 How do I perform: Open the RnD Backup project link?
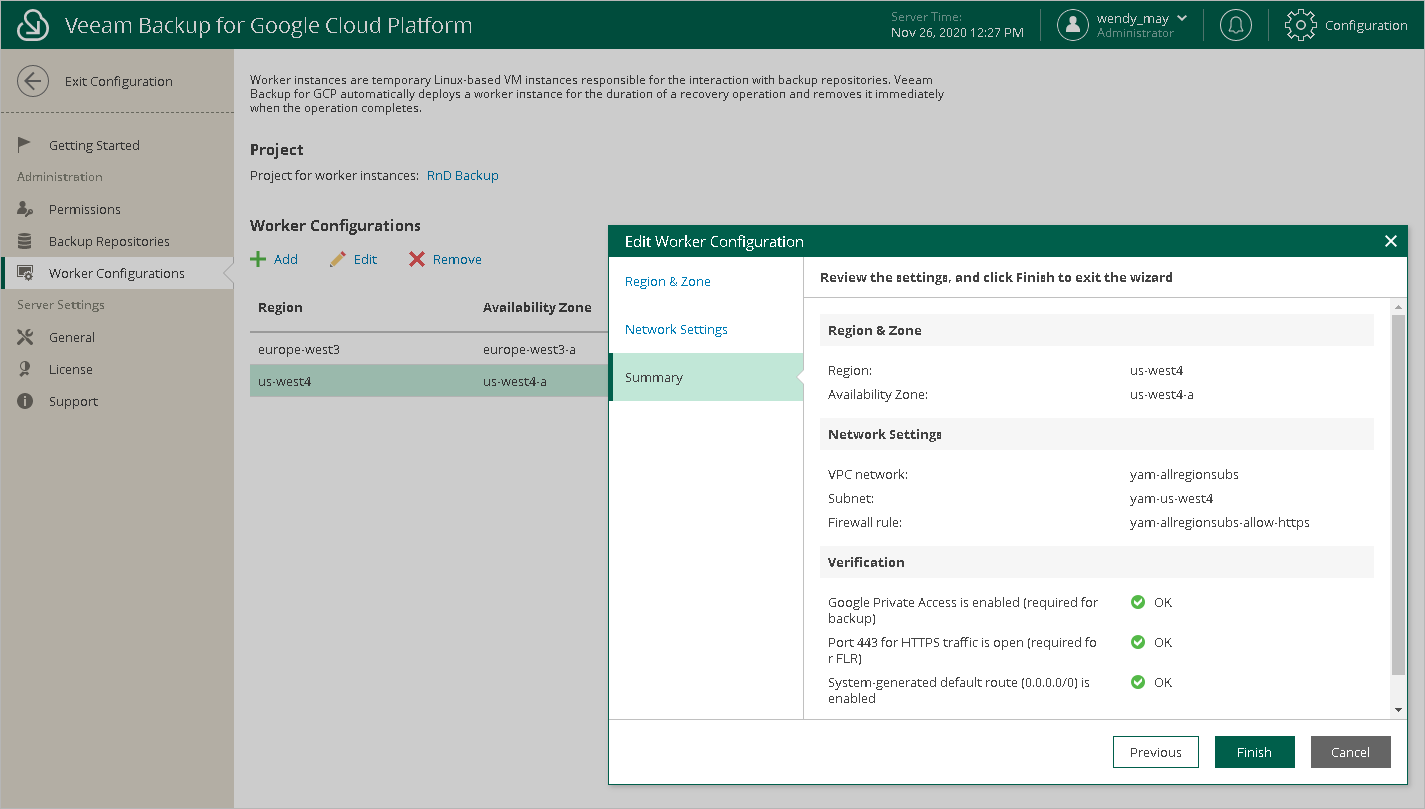click(462, 175)
